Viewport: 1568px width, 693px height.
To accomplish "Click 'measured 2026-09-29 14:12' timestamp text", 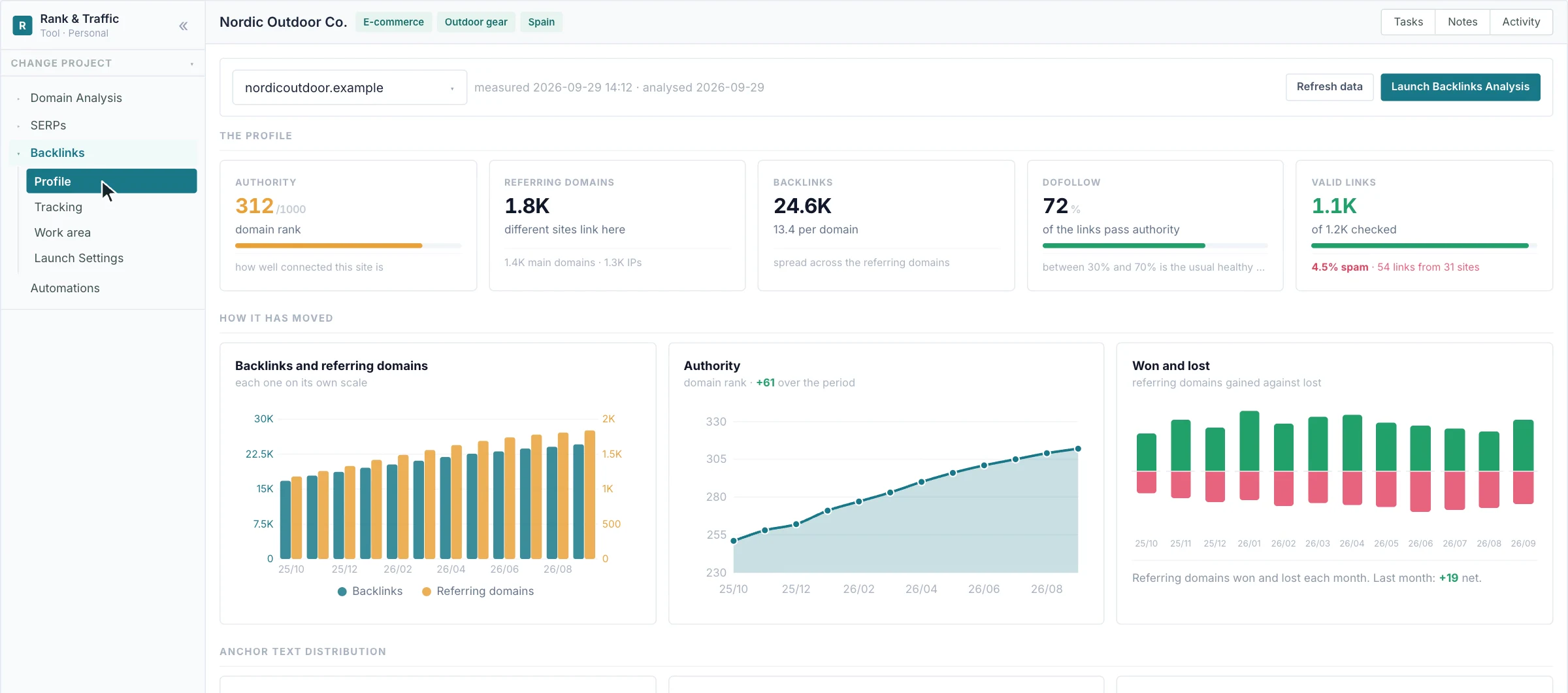I will point(553,88).
